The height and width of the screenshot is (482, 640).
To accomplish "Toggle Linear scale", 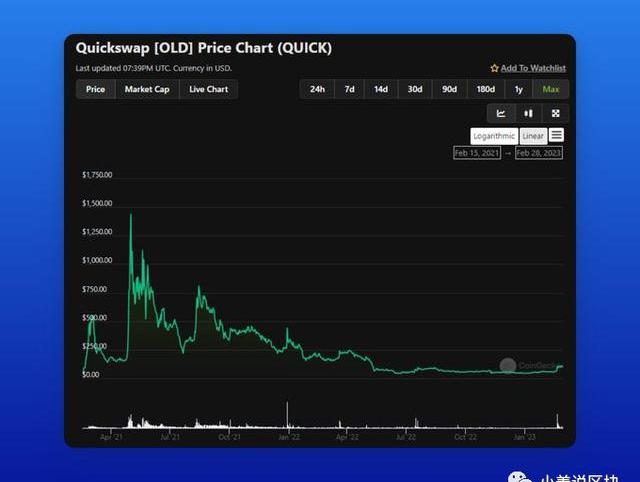I will click(533, 136).
